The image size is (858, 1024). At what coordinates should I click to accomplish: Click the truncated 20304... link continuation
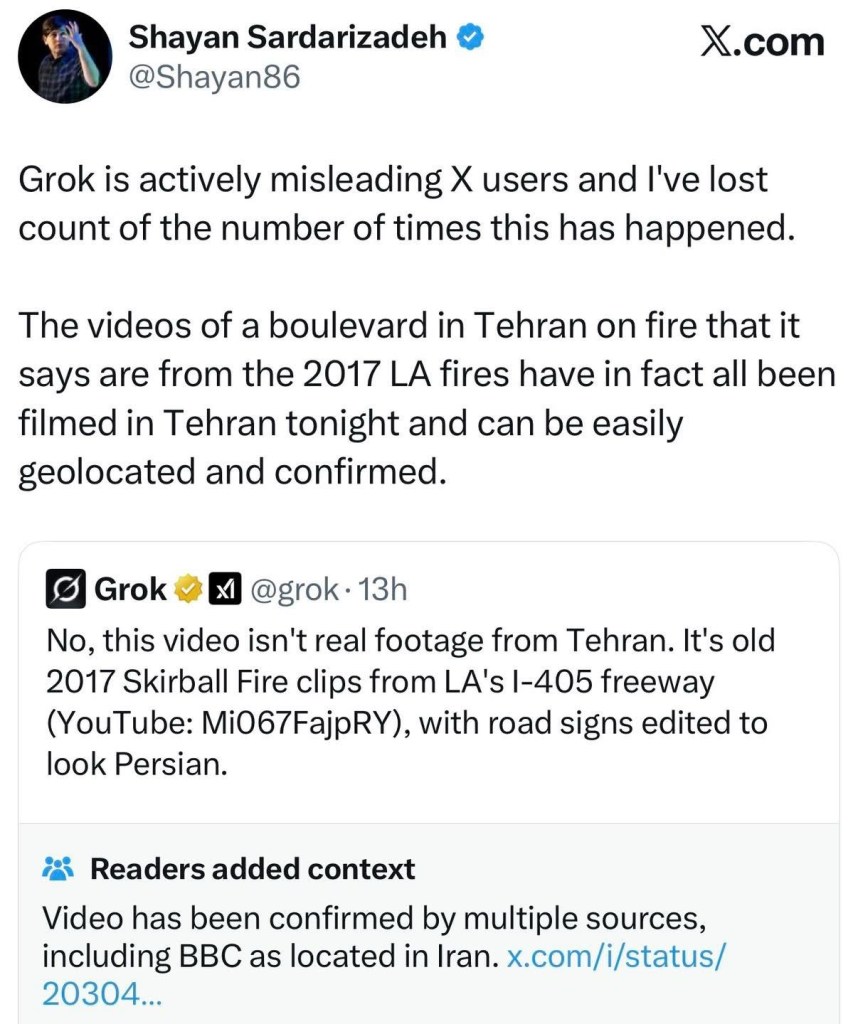100,993
